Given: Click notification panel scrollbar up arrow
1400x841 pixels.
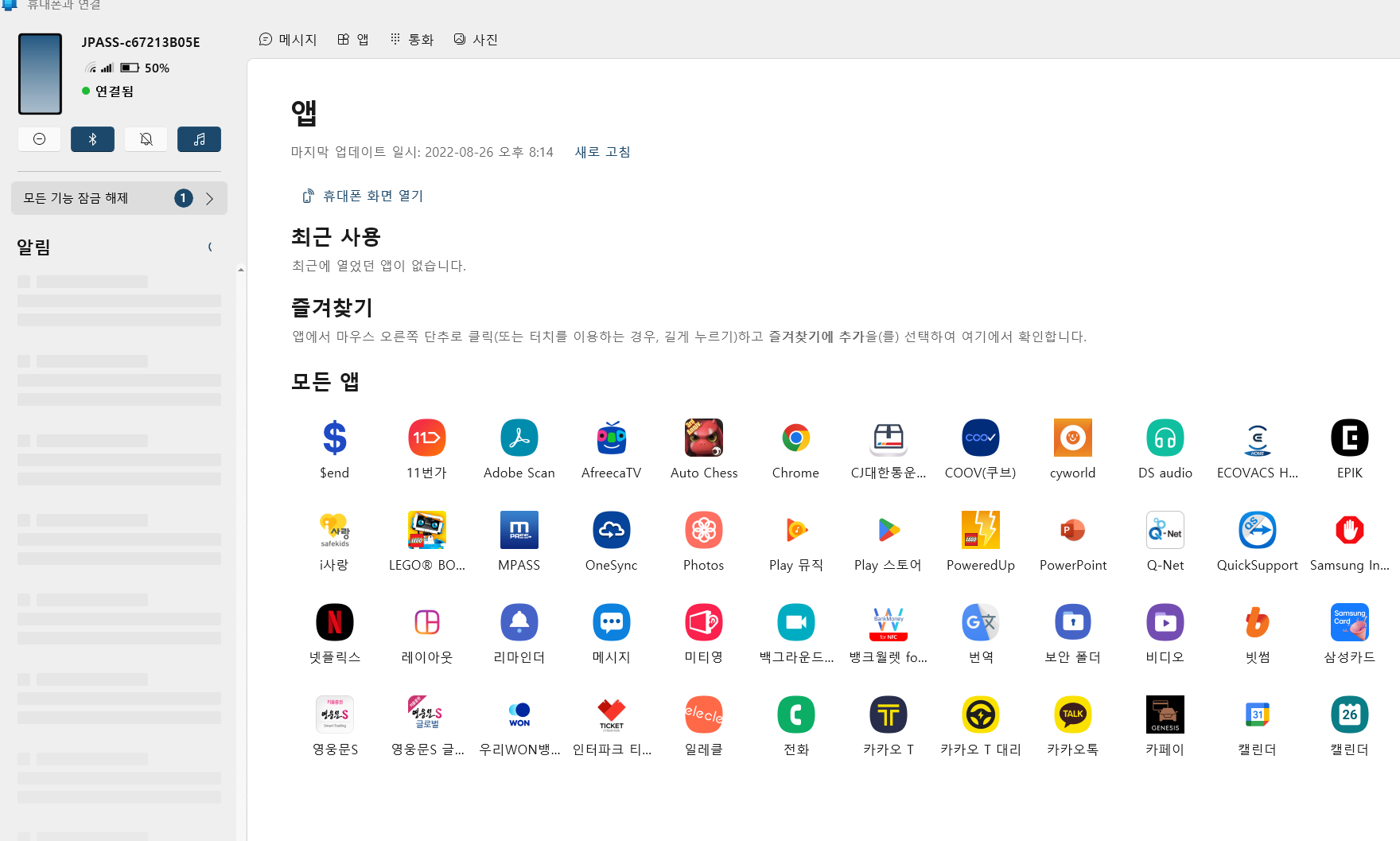Looking at the screenshot, I should (x=240, y=271).
